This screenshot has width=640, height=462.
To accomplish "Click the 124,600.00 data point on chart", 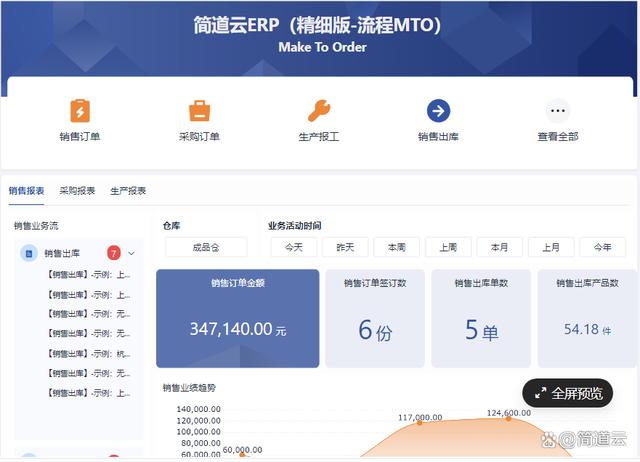I will click(508, 418).
